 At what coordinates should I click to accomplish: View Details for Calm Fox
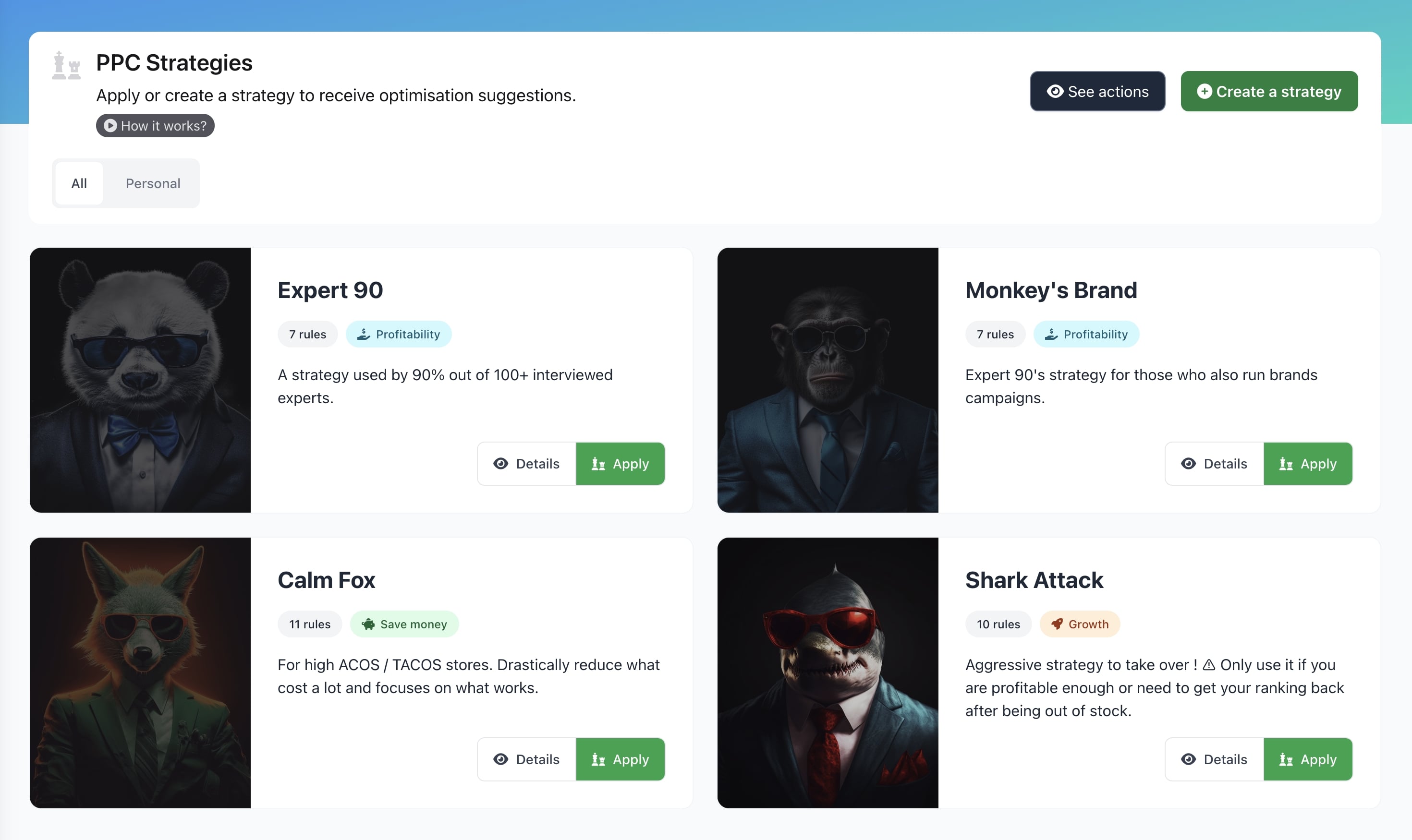(x=526, y=759)
